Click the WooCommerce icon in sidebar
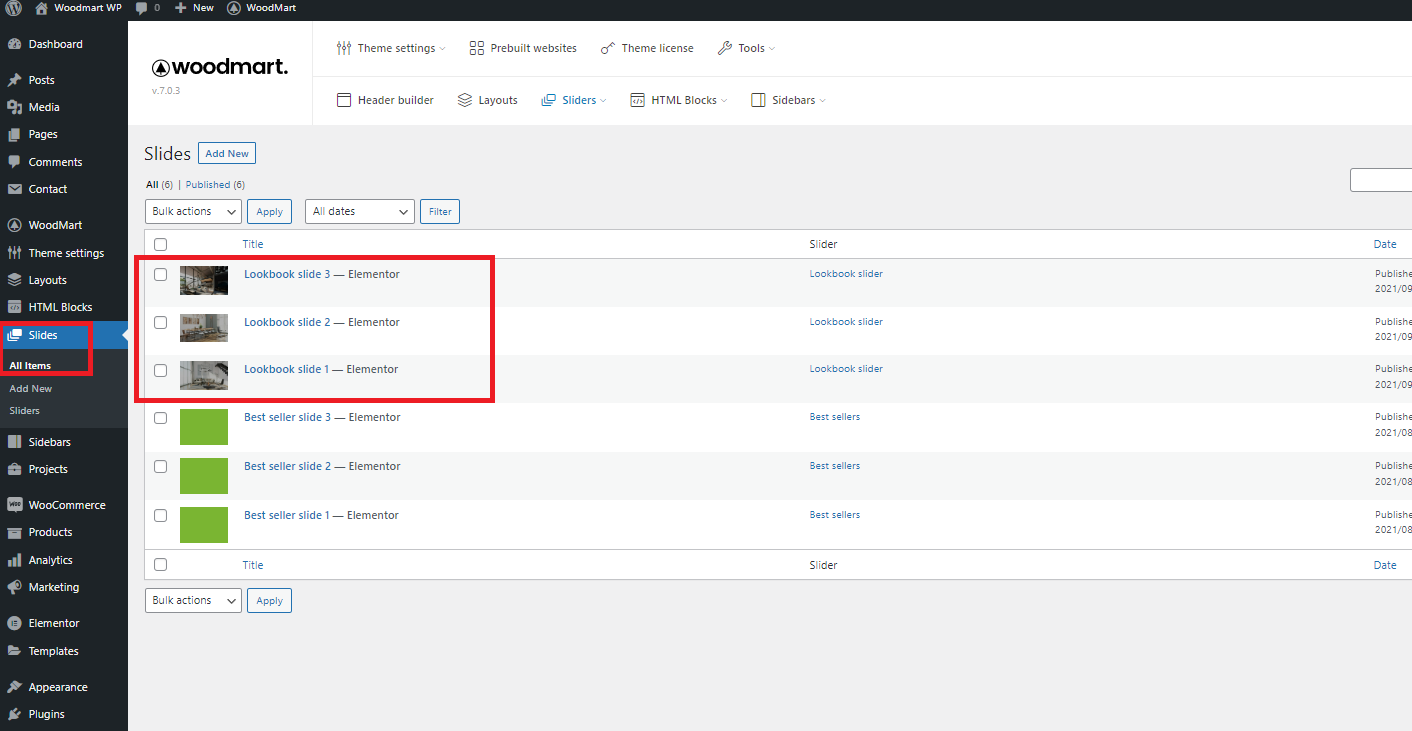1412x731 pixels. tap(14, 505)
